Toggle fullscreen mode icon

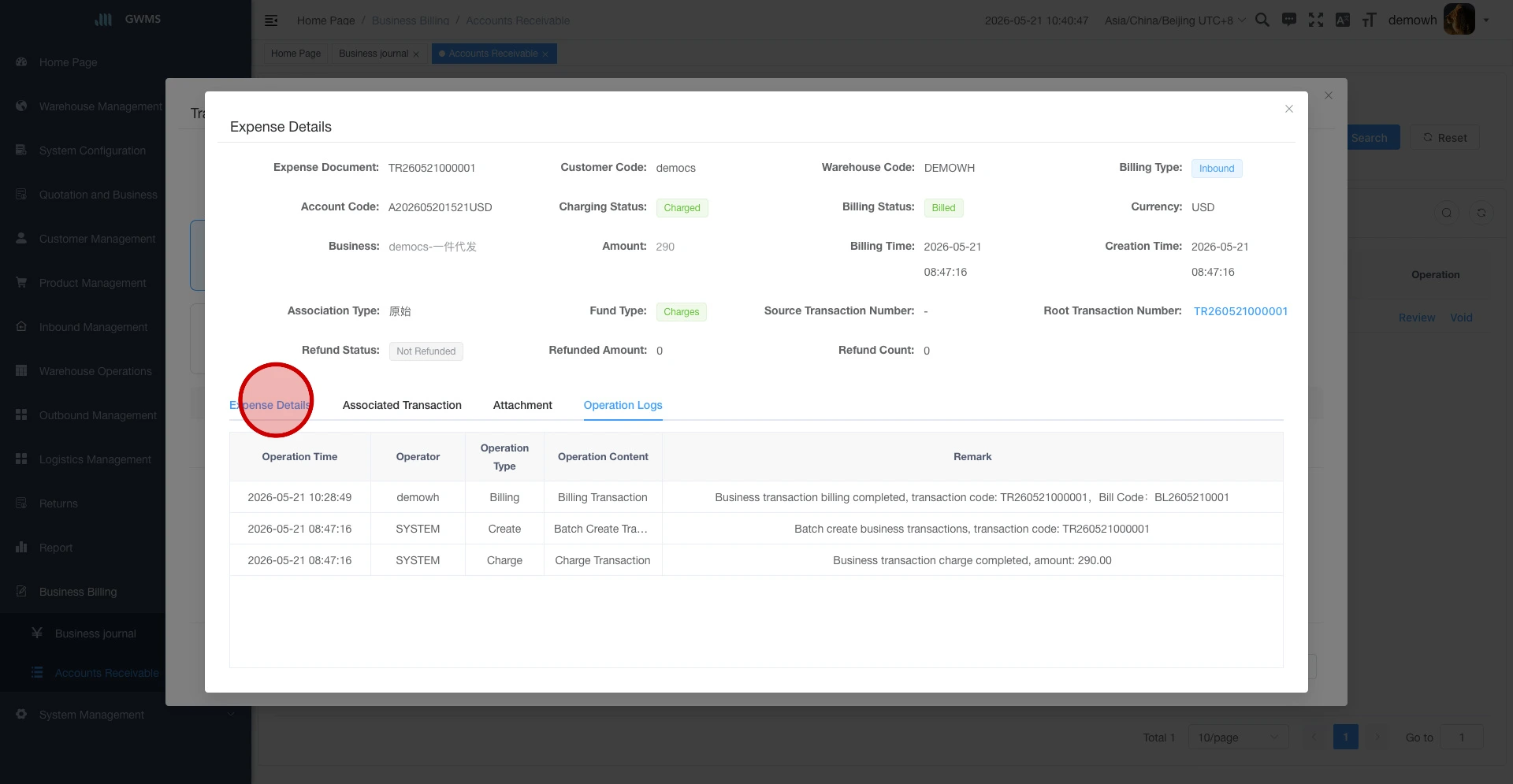(1316, 20)
